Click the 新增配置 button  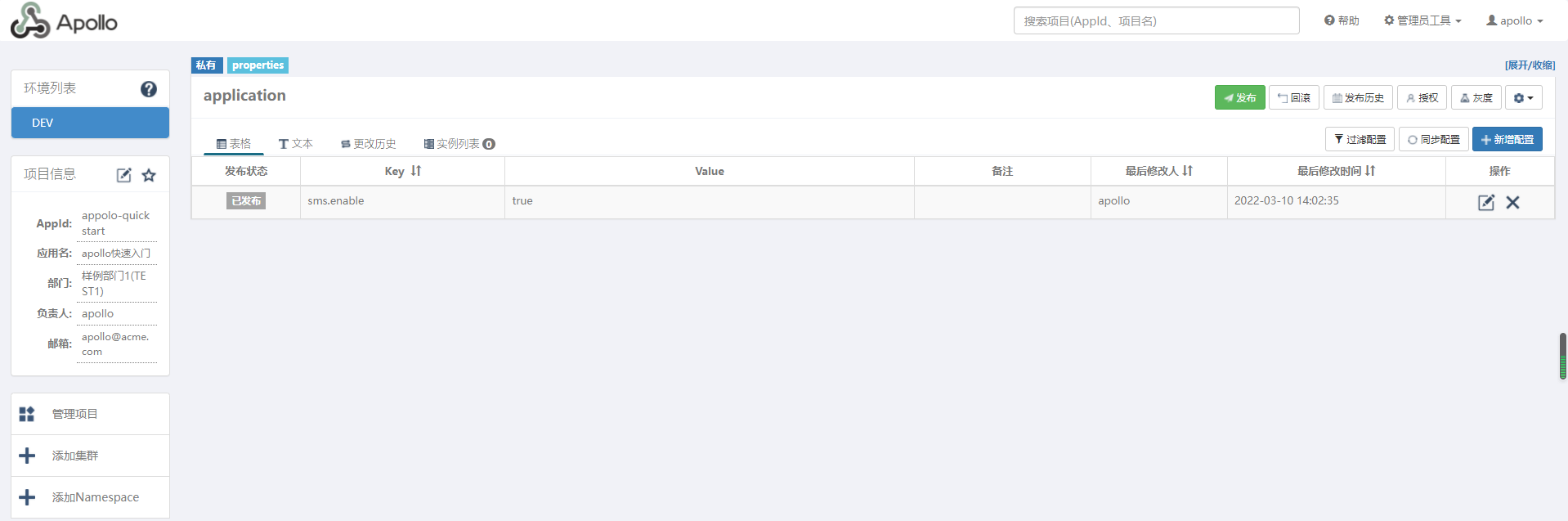click(x=1507, y=140)
